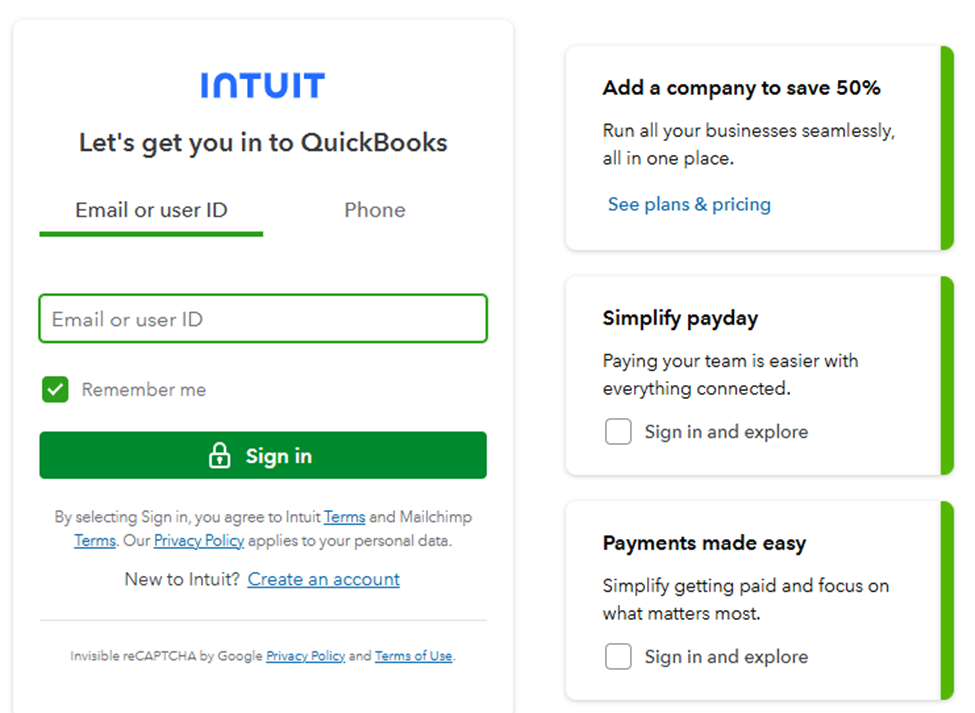Click the Intuit logo
This screenshot has height=713, width=975.
point(262,85)
